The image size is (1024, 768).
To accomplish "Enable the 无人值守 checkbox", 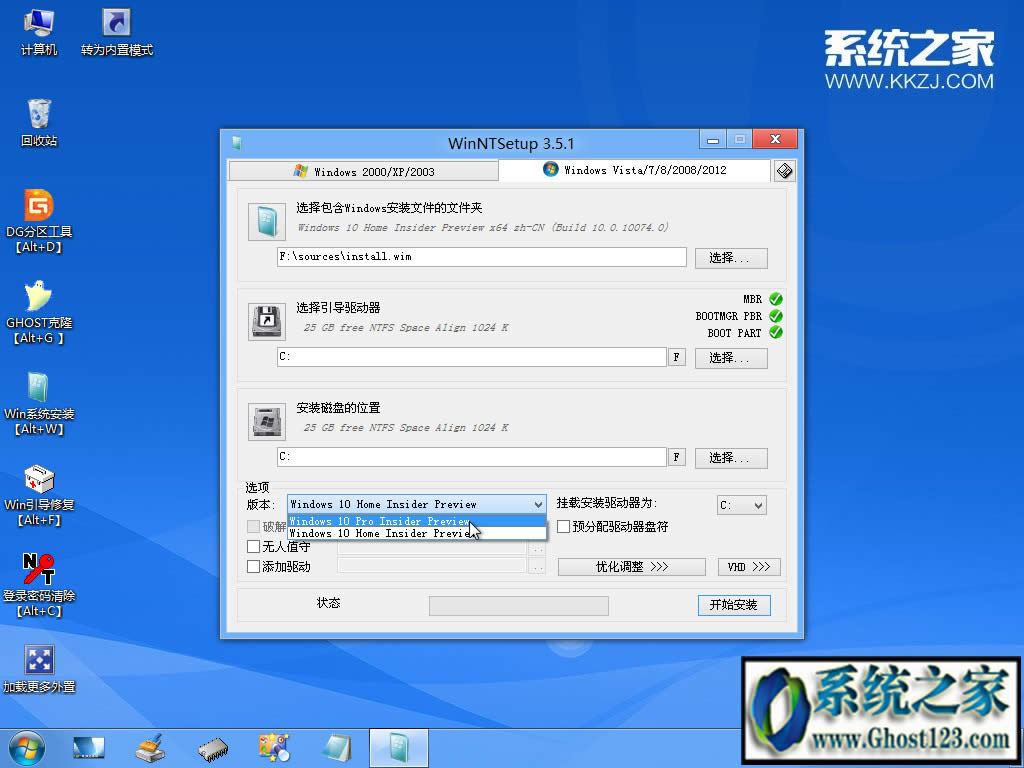I will click(x=253, y=546).
